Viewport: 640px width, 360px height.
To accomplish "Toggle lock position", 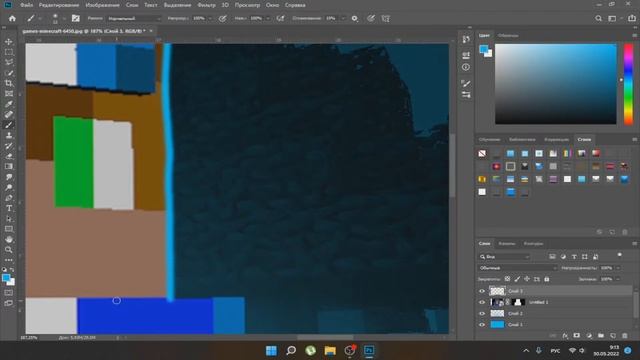I will point(527,279).
